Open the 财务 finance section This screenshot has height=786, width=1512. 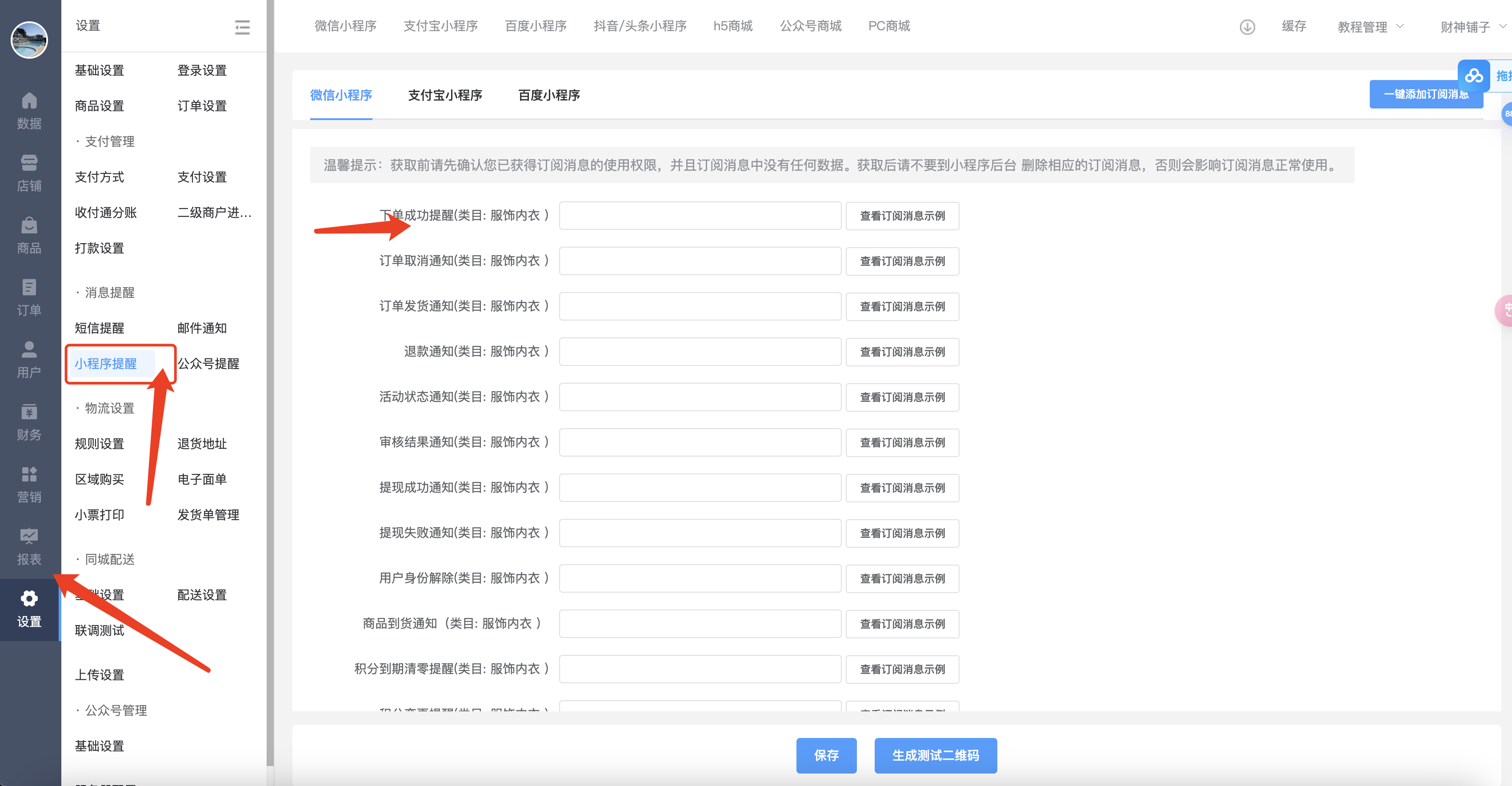pos(29,422)
